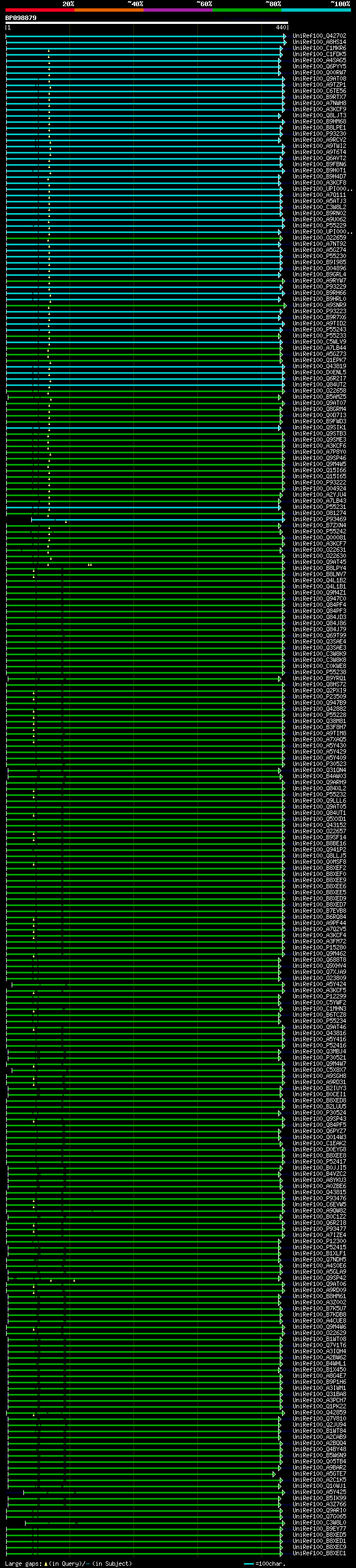Select hit label UniRef100_Q43816

(319, 1033)
